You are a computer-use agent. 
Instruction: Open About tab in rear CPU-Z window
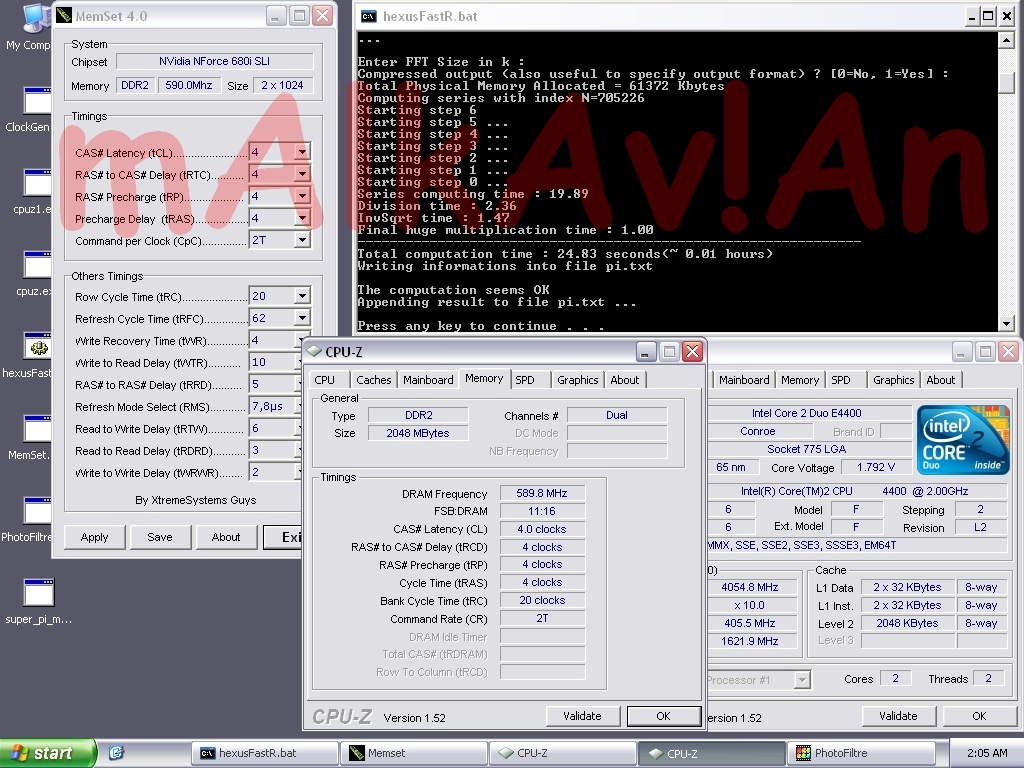pyautogui.click(x=940, y=380)
